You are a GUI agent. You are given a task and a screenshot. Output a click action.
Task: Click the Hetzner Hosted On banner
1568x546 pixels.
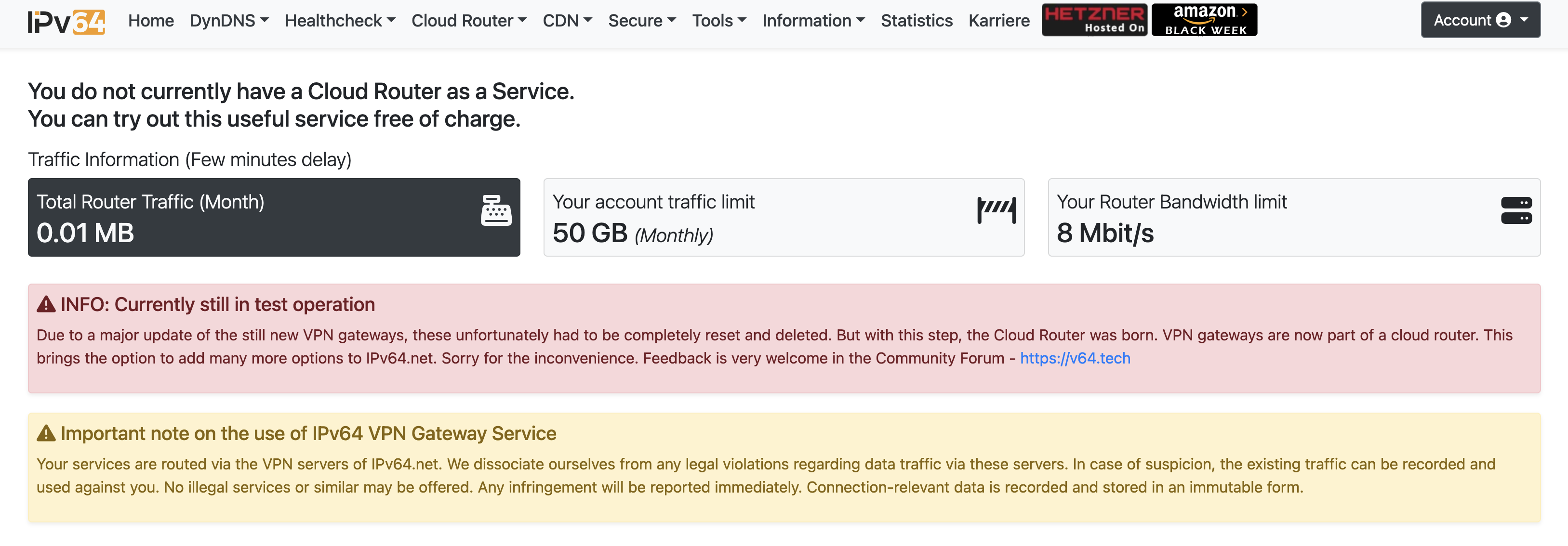coord(1094,20)
